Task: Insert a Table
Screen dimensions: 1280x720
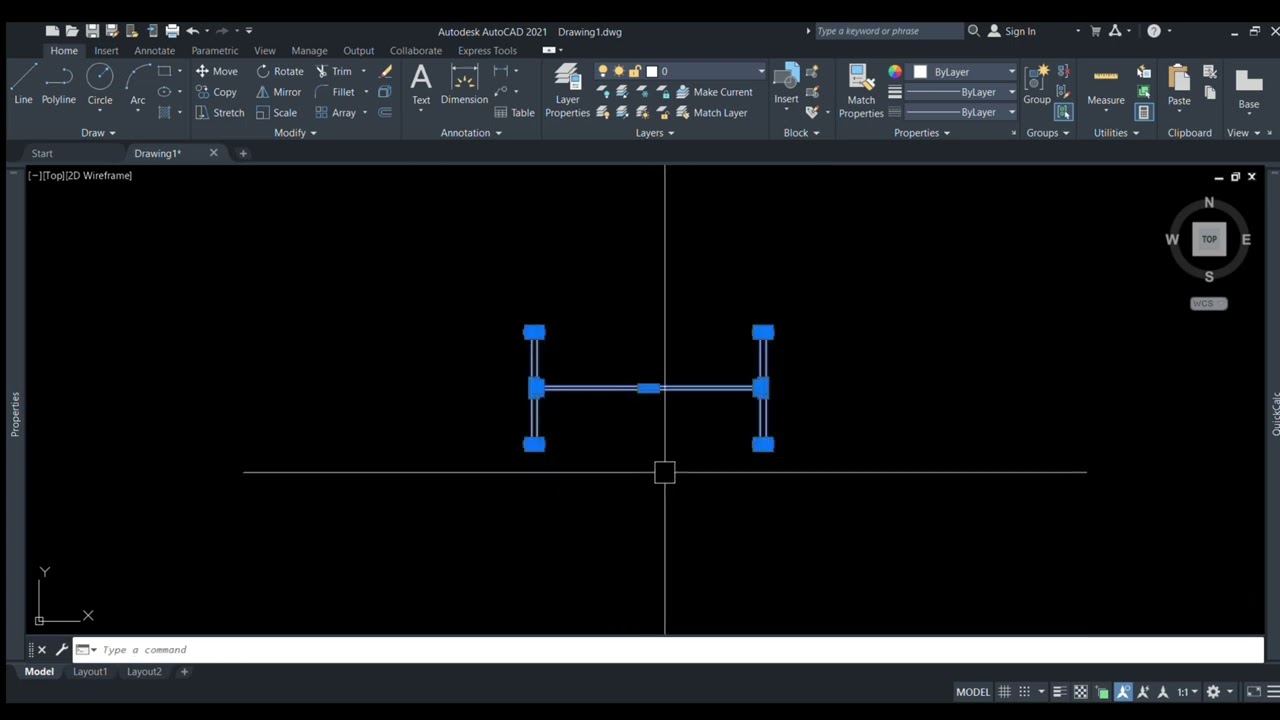Action: pos(515,113)
